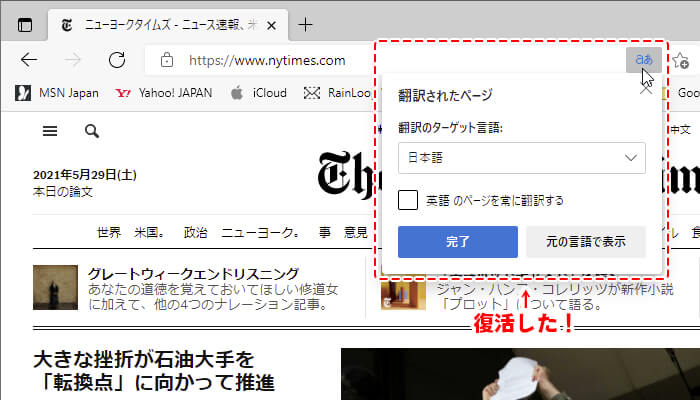
Task: Open the 意見 section
Action: [x=356, y=233]
